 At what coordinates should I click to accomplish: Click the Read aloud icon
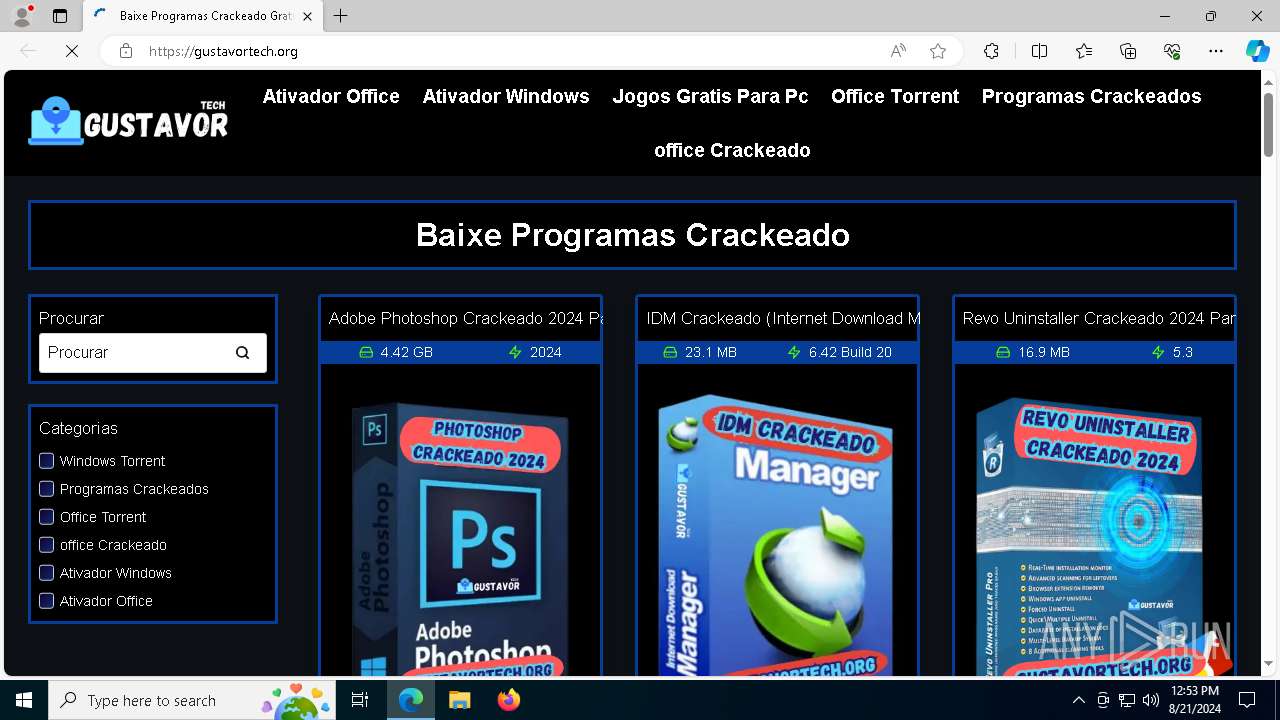898,51
